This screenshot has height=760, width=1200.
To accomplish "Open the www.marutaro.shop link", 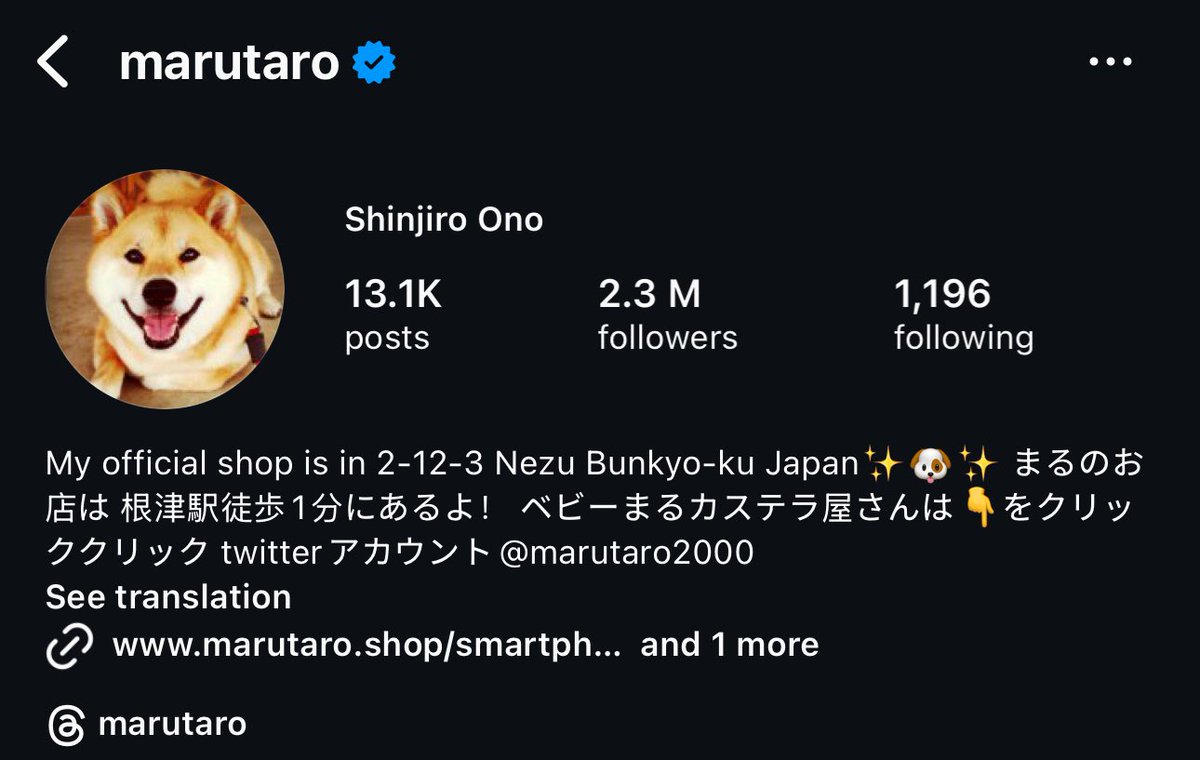I will pyautogui.click(x=367, y=645).
